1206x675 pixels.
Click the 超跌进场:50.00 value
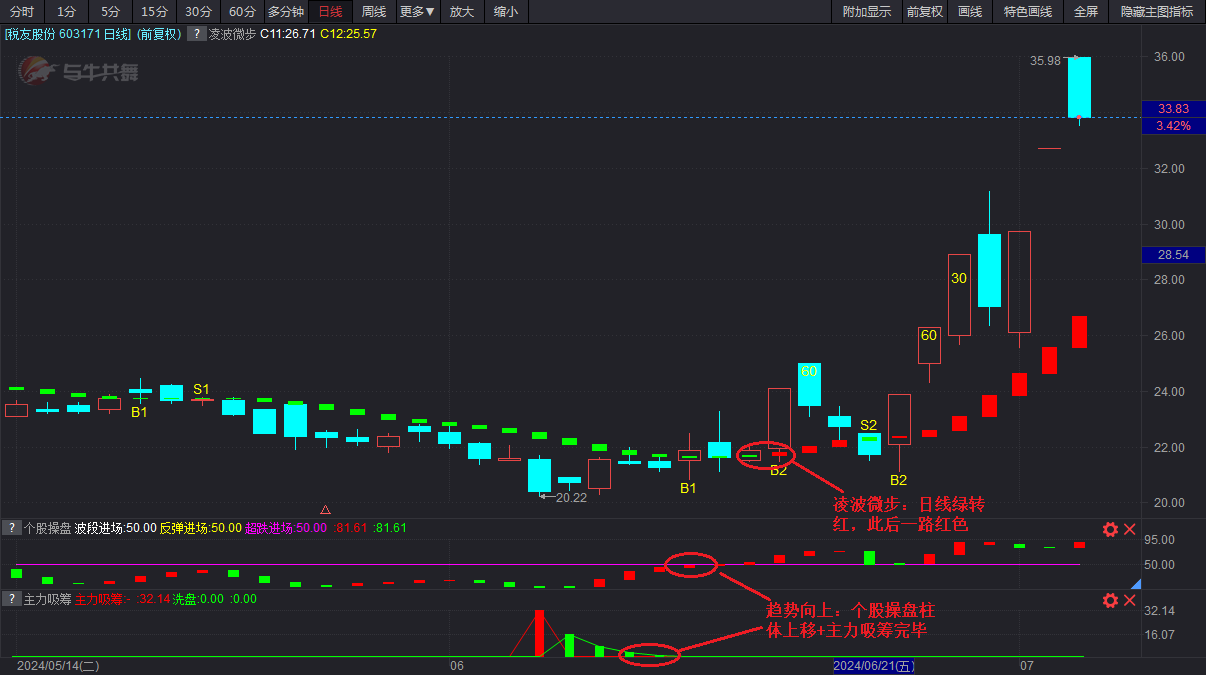click(285, 528)
